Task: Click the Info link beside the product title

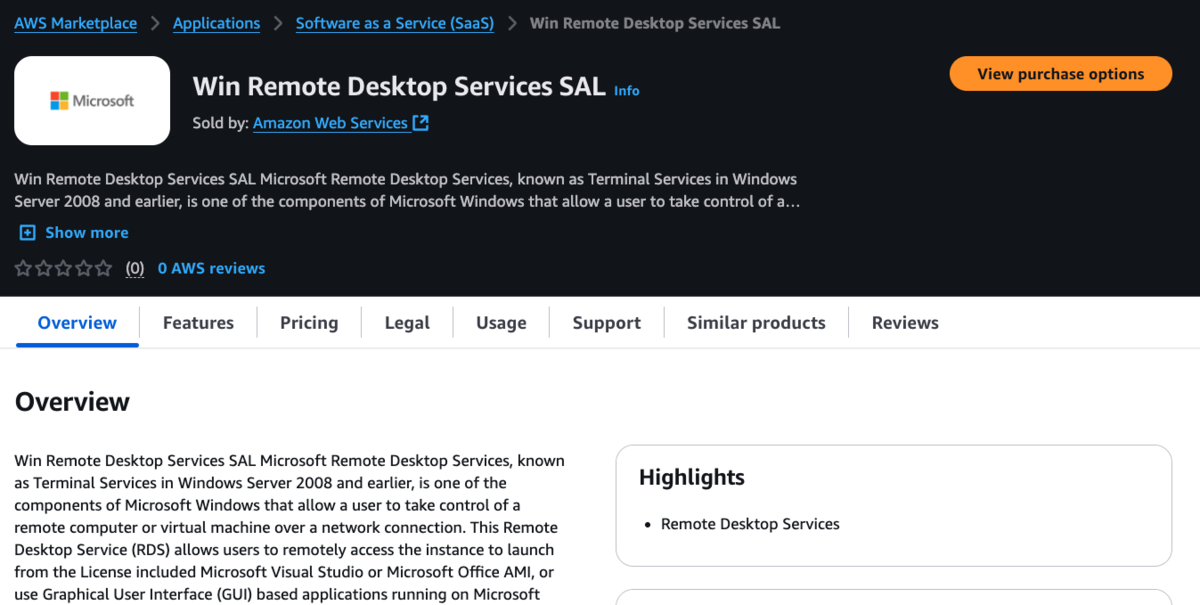Action: (627, 90)
